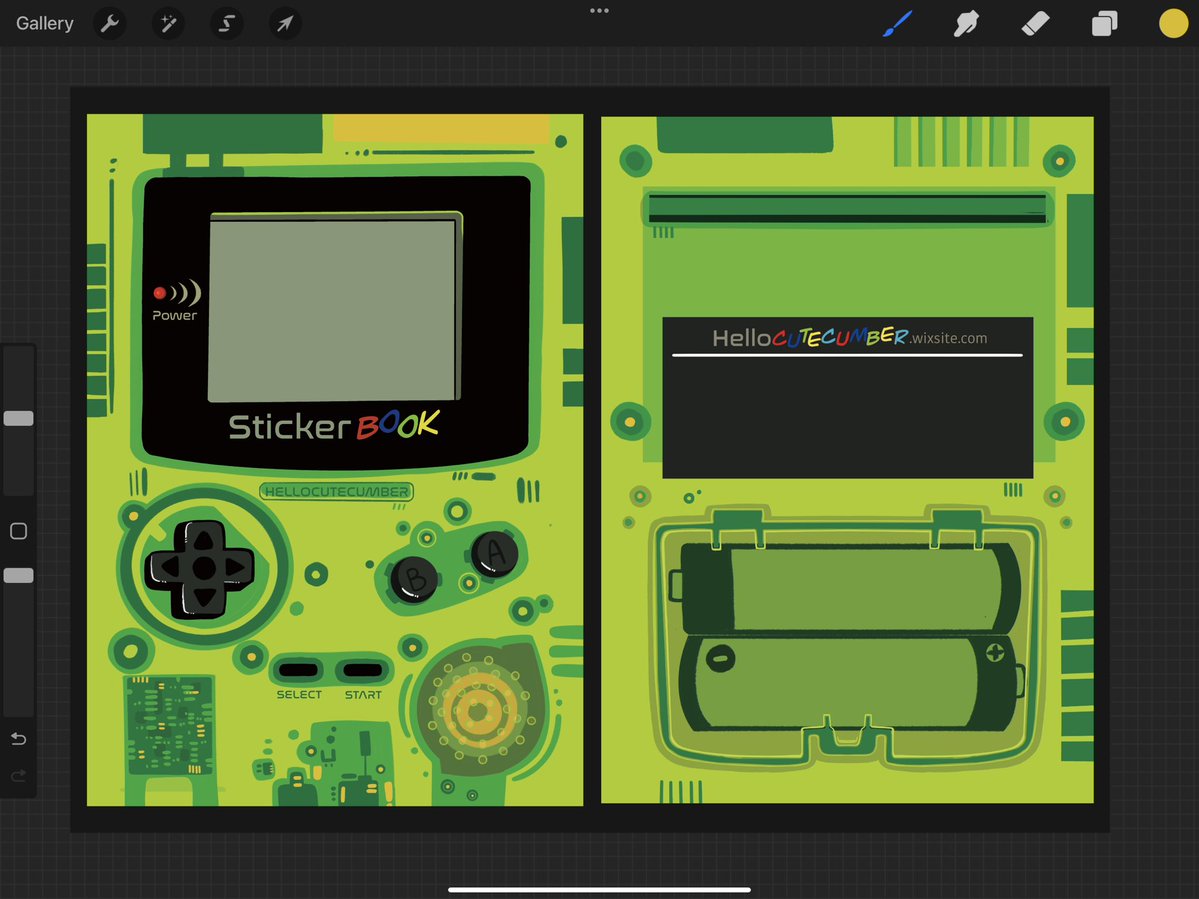Click the iPad home indicator bar
This screenshot has width=1199, height=899.
(x=600, y=890)
